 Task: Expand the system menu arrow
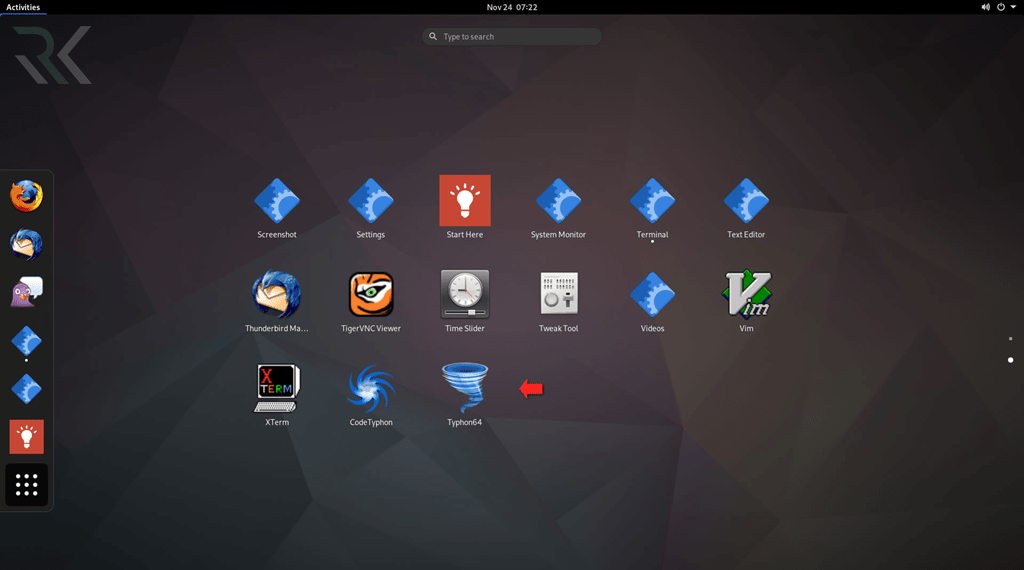coord(1013,7)
